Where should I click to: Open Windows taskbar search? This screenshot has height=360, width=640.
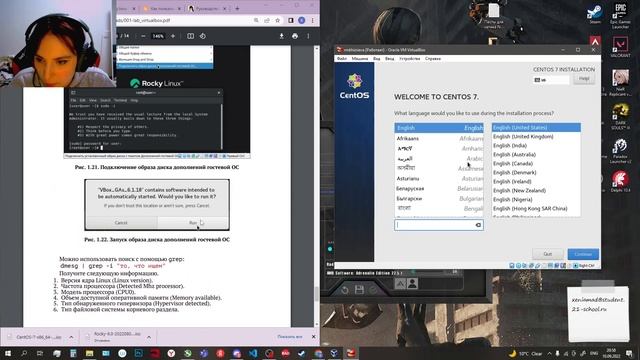coord(24,353)
